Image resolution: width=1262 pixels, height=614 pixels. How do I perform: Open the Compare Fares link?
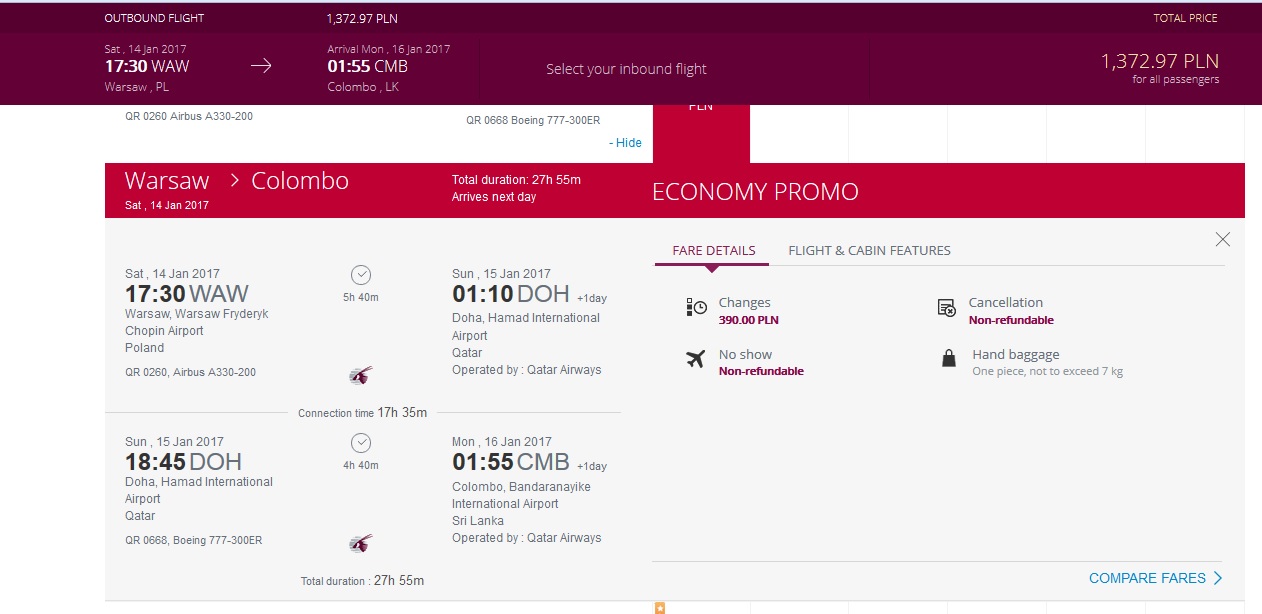point(1147,578)
